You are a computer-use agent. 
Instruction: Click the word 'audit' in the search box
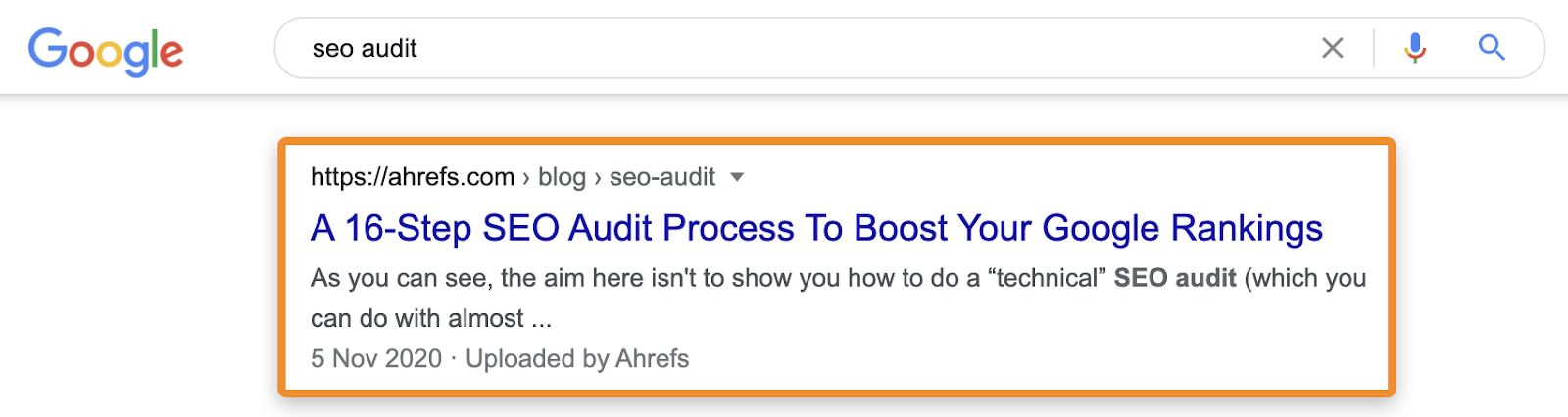point(391,48)
